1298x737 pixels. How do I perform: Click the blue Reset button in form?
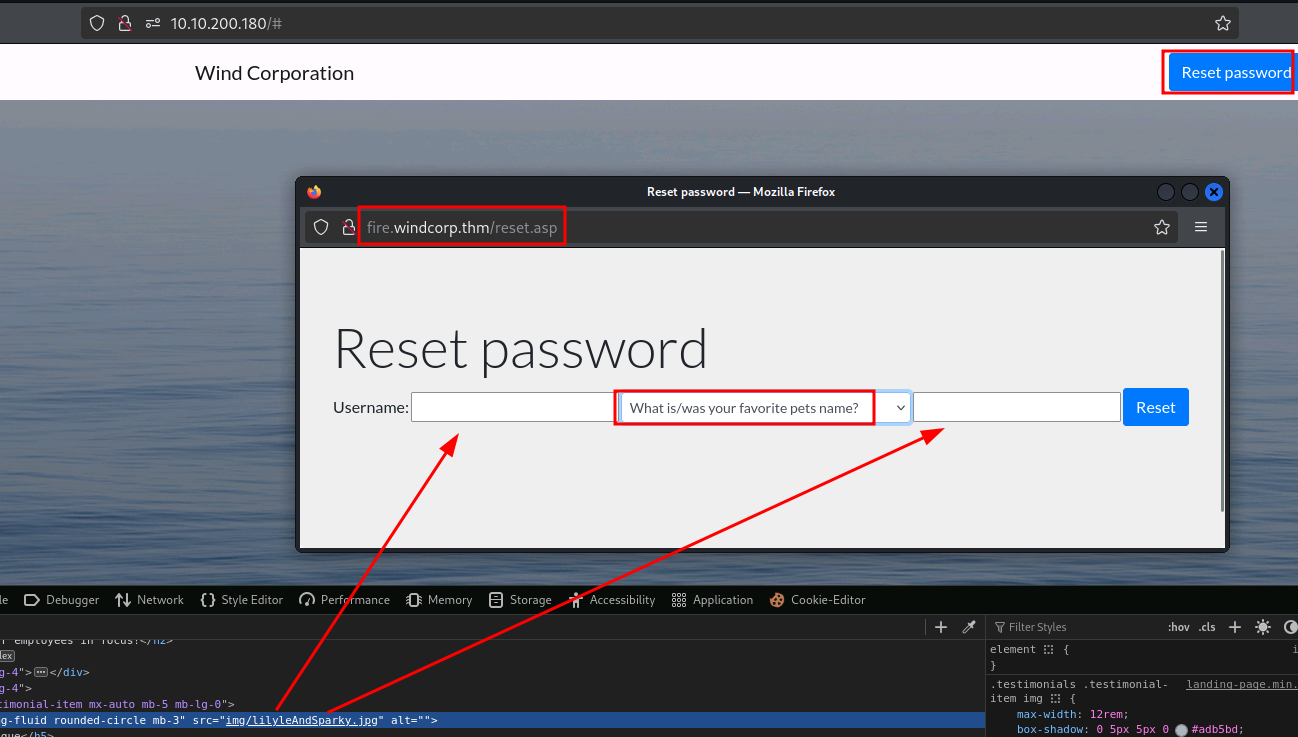coord(1155,407)
